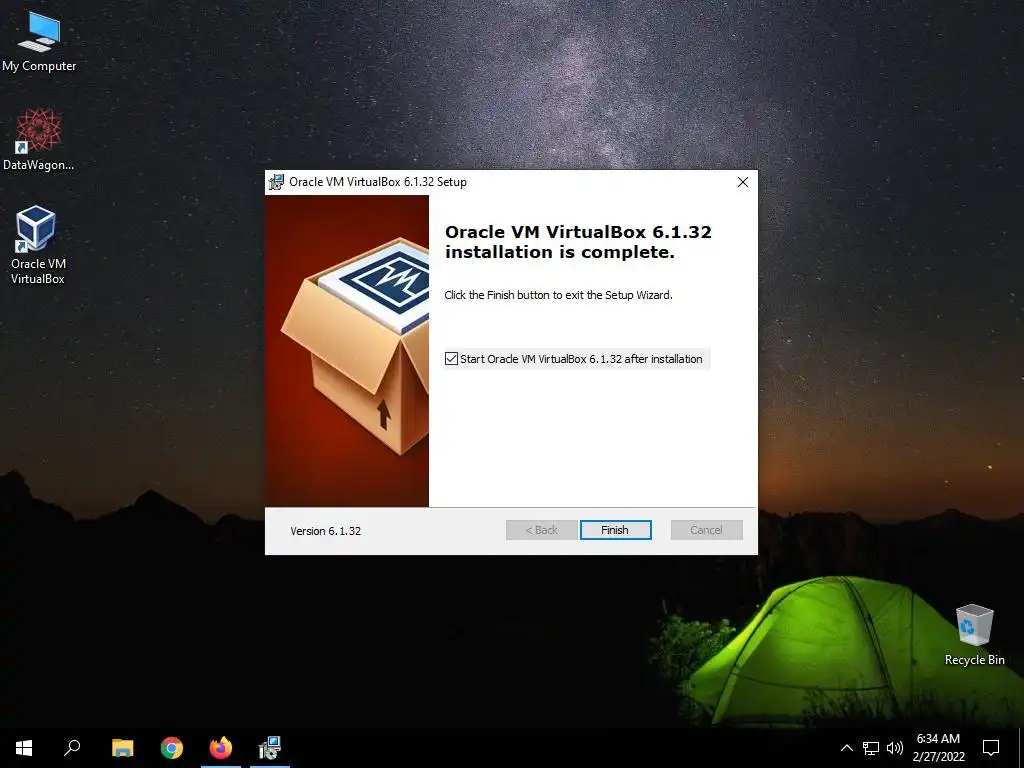
Task: Open the volume control tray icon
Action: tap(895, 748)
